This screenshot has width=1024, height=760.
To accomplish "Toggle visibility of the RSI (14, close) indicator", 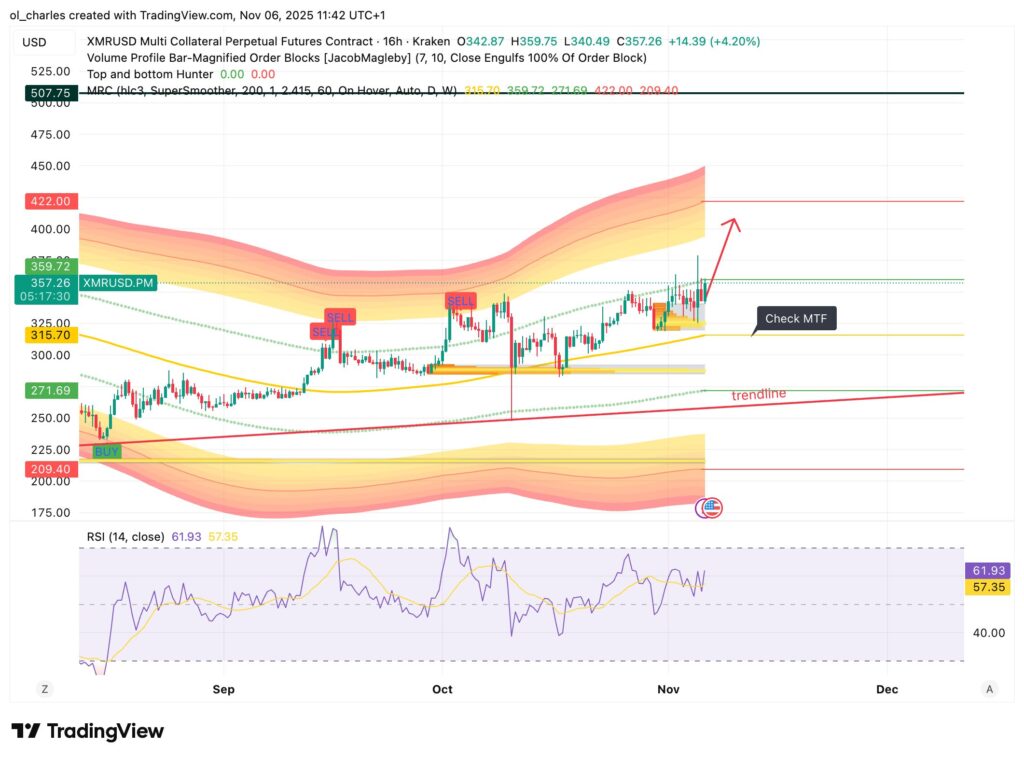I will point(124,536).
